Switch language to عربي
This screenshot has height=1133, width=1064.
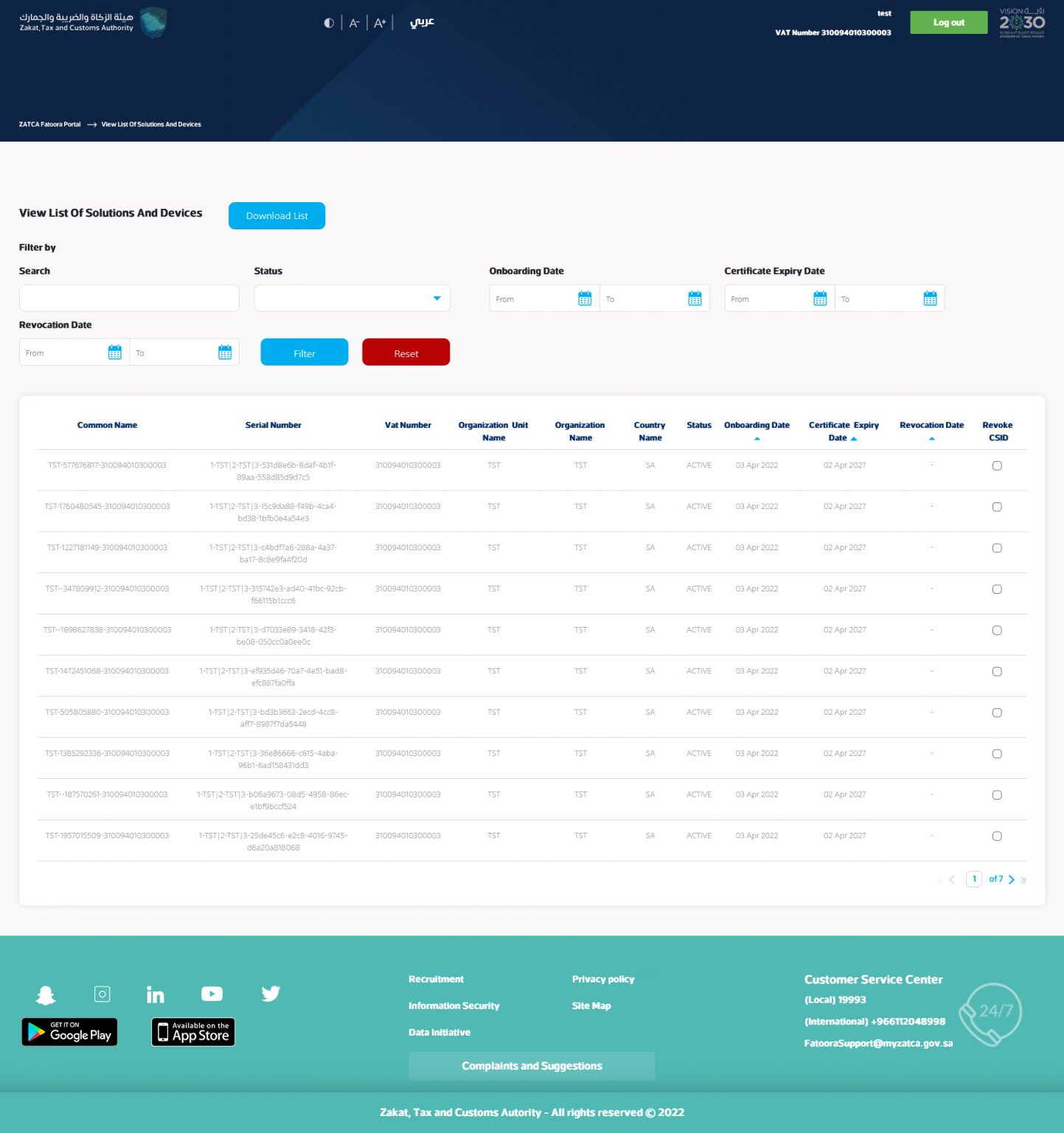(x=422, y=23)
